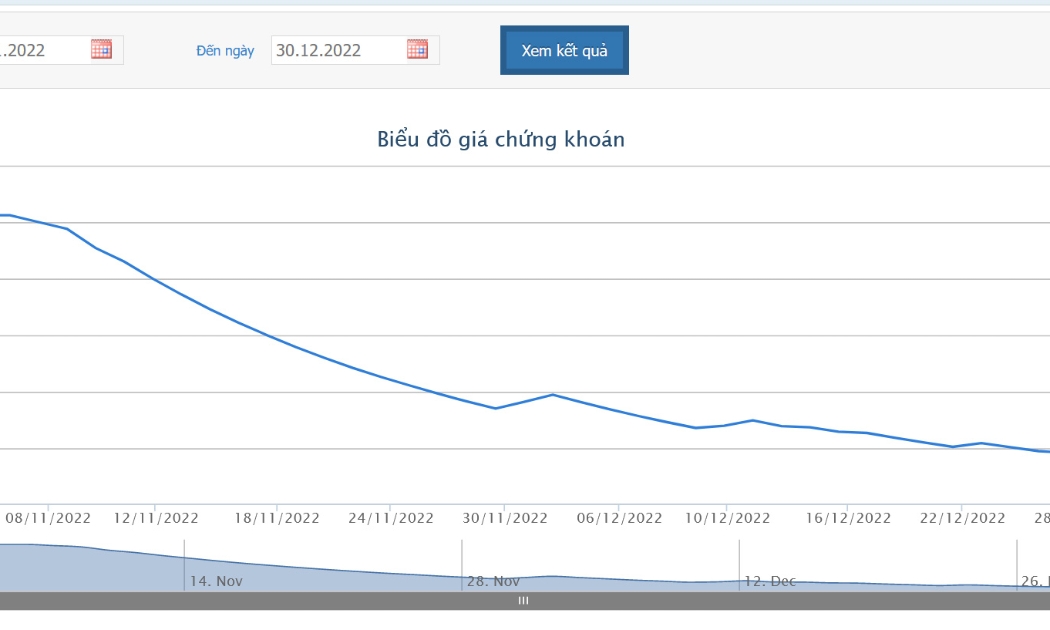Select the 10/12/2022 axis label
The height and width of the screenshot is (630, 1050).
point(727,518)
